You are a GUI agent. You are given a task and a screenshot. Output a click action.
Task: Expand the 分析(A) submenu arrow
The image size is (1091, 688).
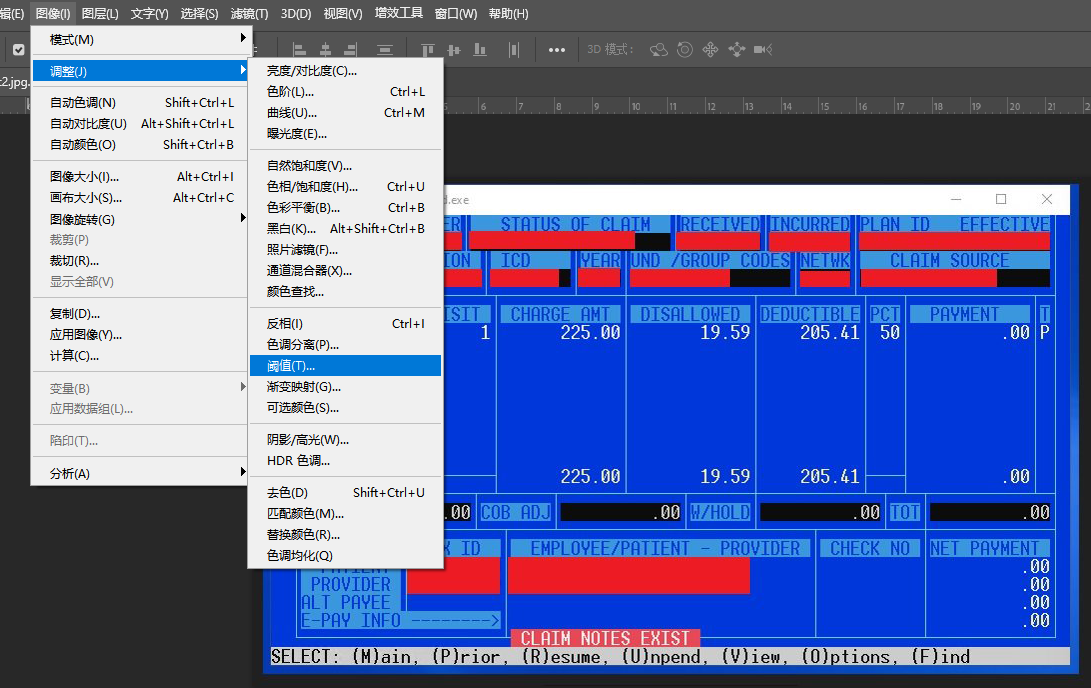pyautogui.click(x=243, y=472)
